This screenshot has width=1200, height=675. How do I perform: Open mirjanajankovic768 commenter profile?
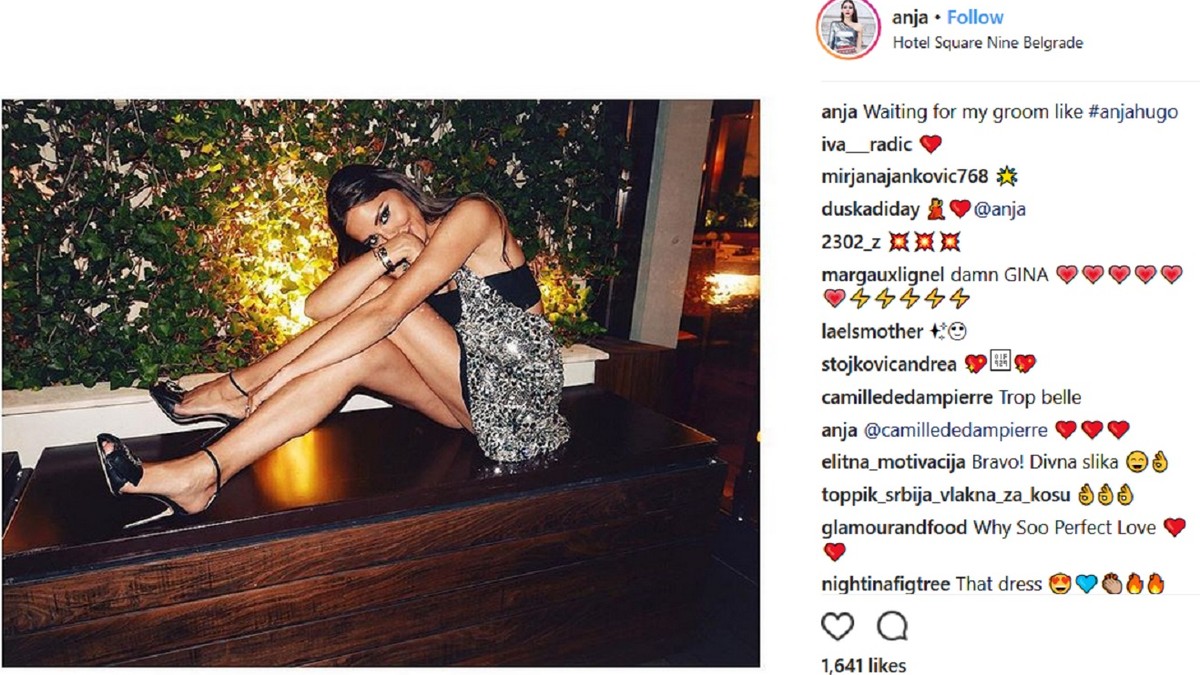pyautogui.click(x=904, y=176)
